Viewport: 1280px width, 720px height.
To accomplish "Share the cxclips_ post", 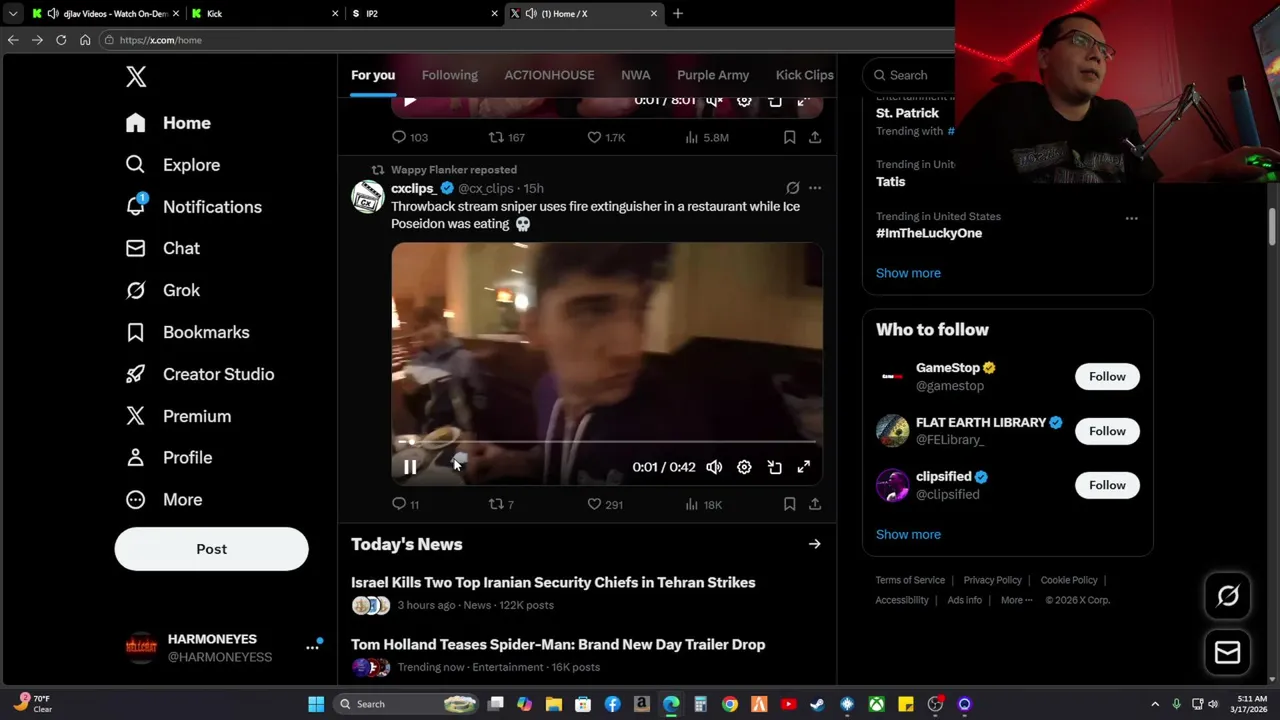I will click(815, 504).
